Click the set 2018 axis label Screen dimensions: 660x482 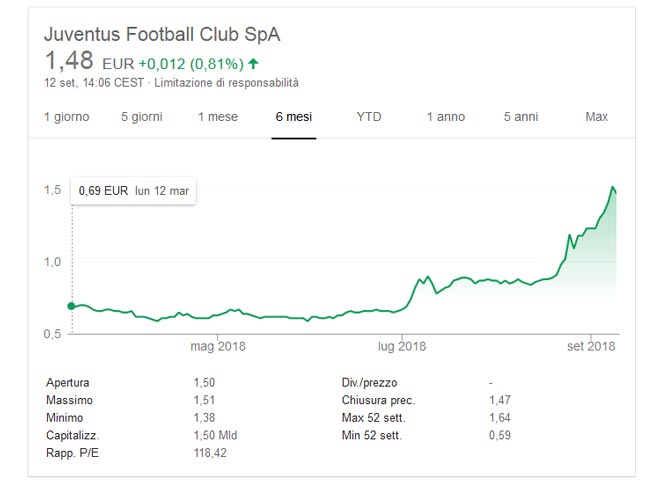pyautogui.click(x=590, y=347)
